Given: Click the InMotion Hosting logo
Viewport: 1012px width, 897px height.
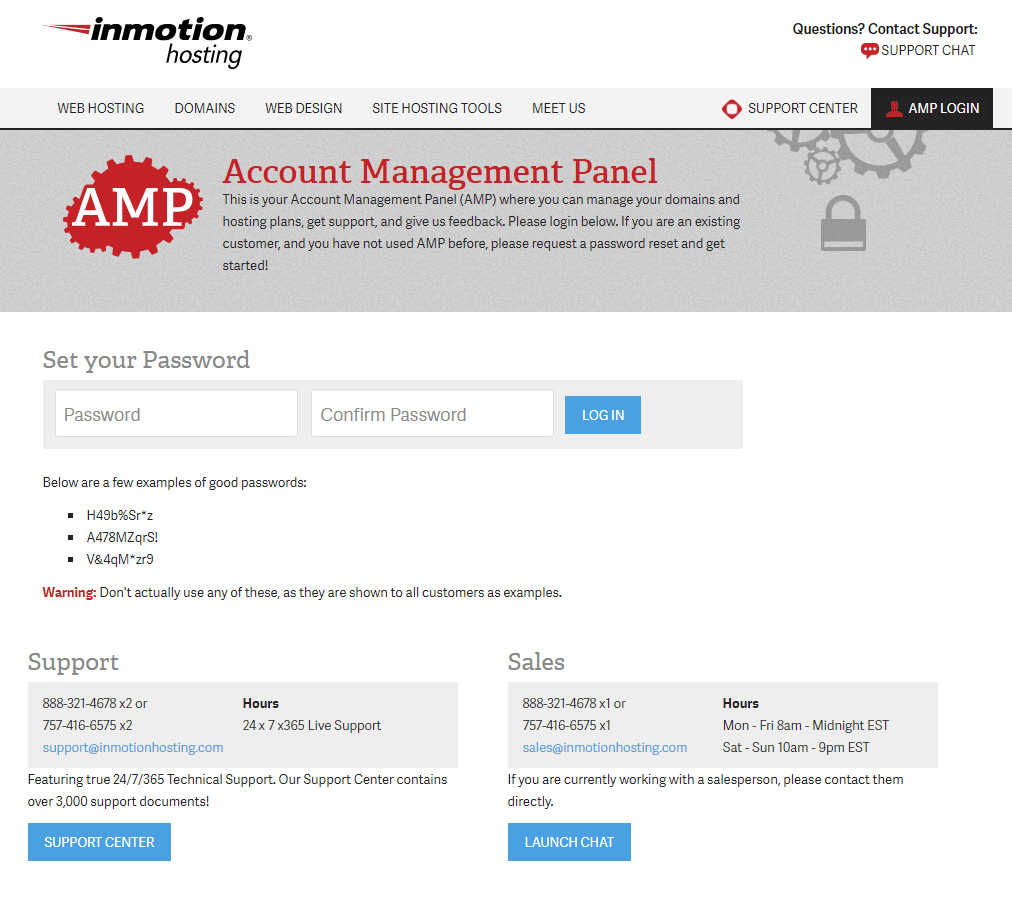Looking at the screenshot, I should tap(148, 42).
